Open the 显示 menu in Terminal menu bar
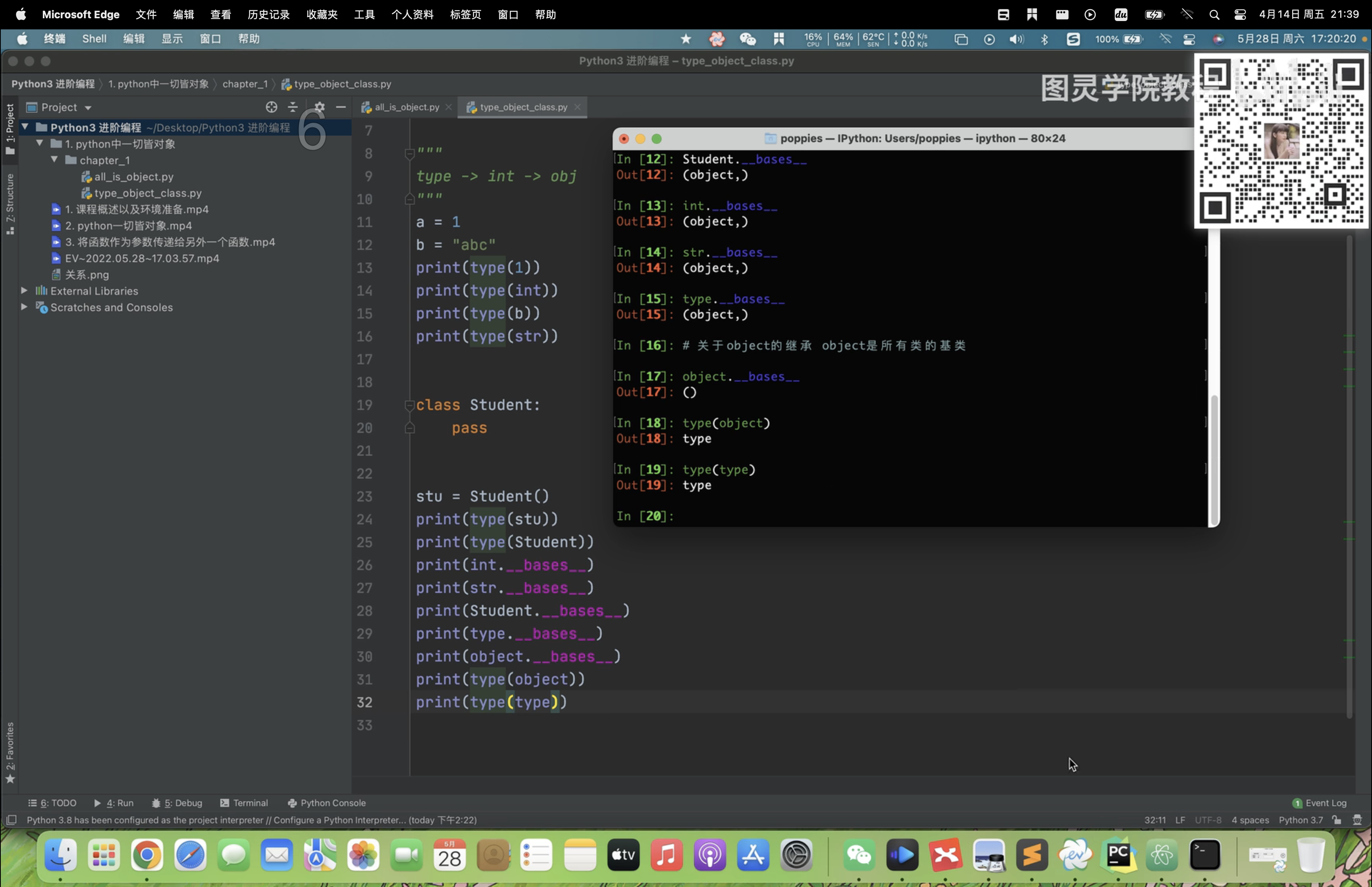Viewport: 1372px width, 887px height. coord(171,39)
